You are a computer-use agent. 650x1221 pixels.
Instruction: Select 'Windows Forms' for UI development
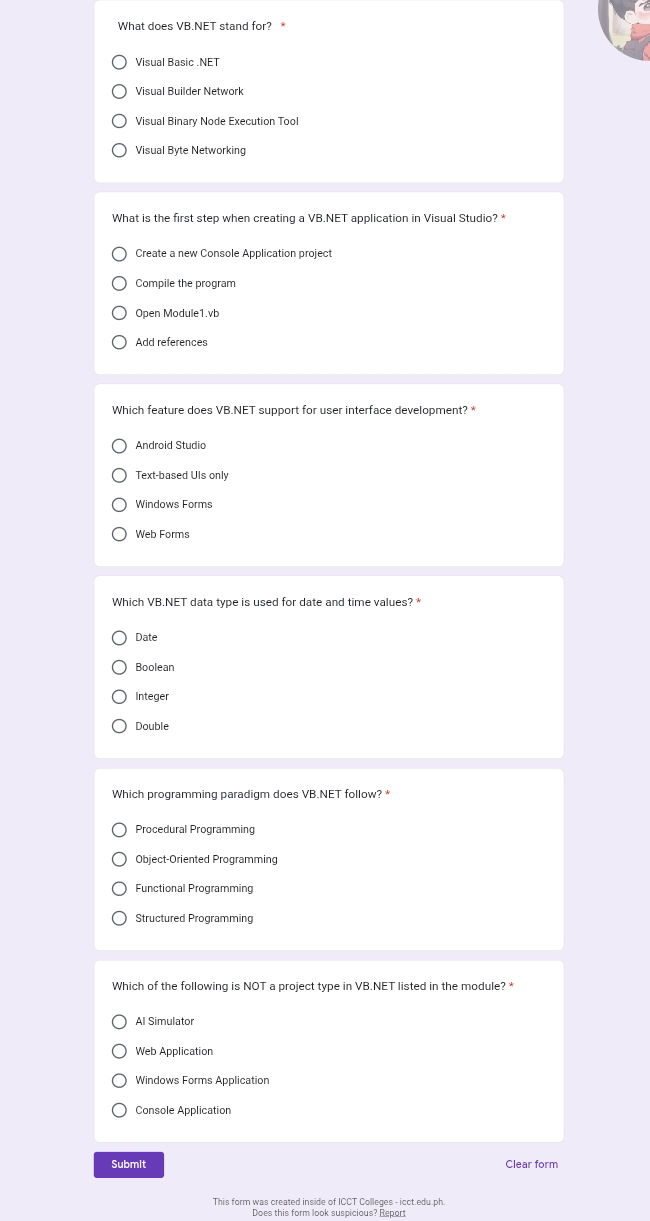(x=119, y=505)
